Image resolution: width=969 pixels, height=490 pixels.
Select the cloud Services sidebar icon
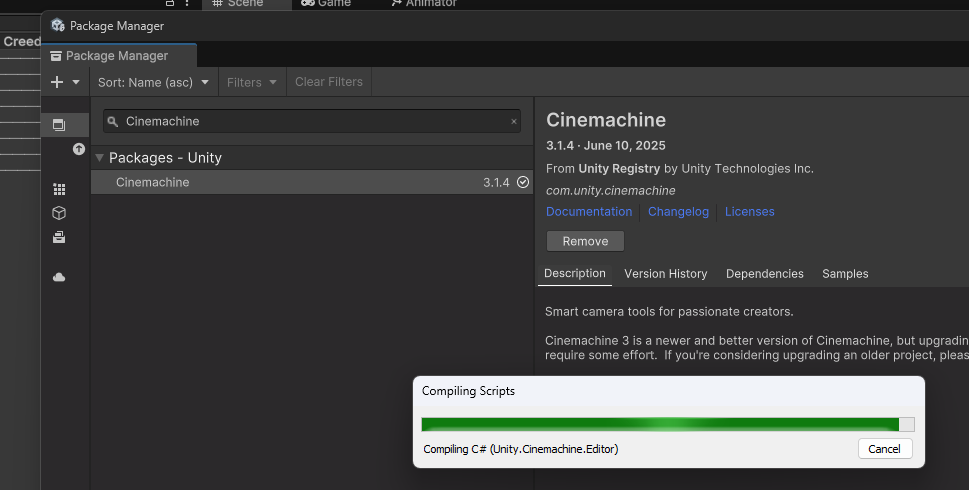click(x=59, y=277)
